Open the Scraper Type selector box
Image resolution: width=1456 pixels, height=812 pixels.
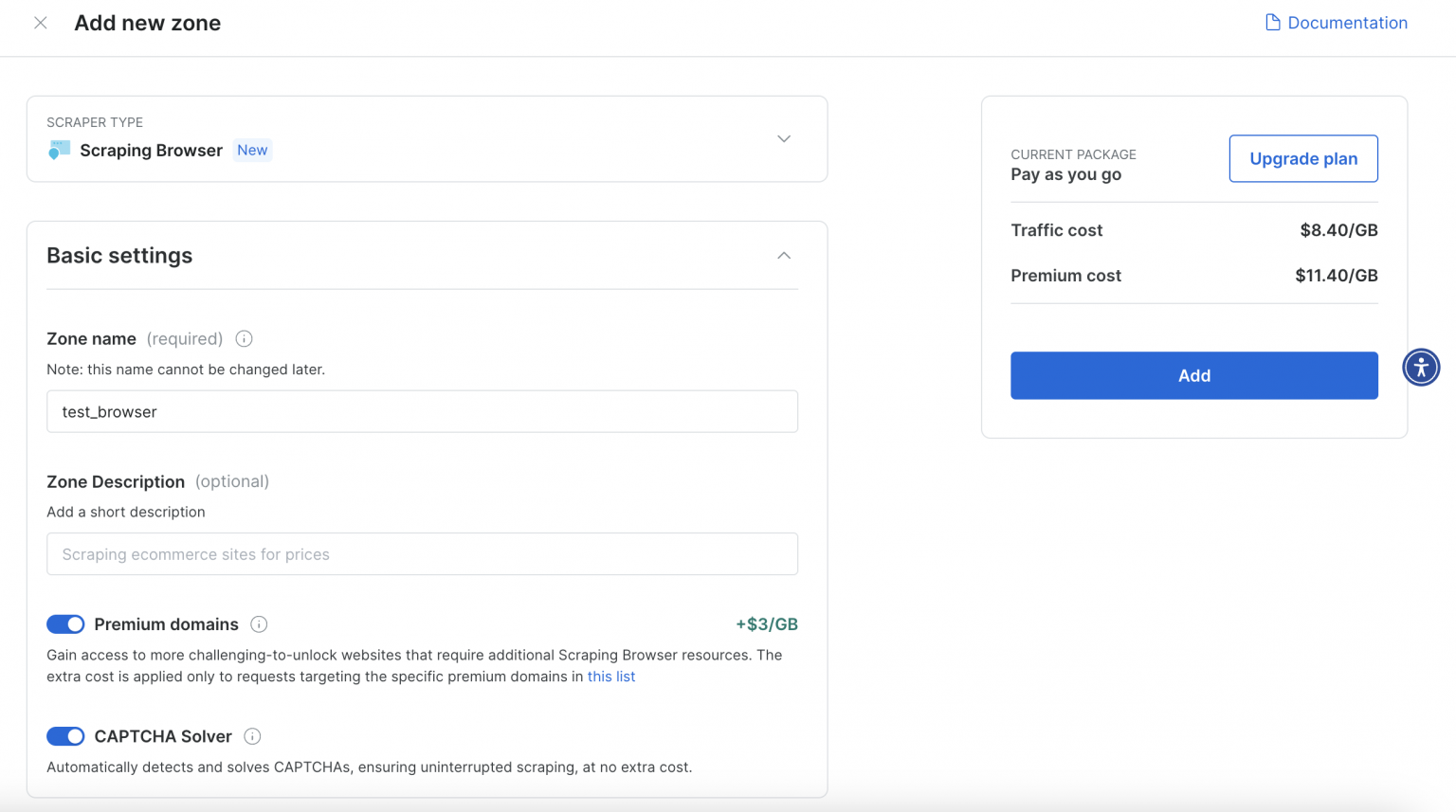pos(427,138)
